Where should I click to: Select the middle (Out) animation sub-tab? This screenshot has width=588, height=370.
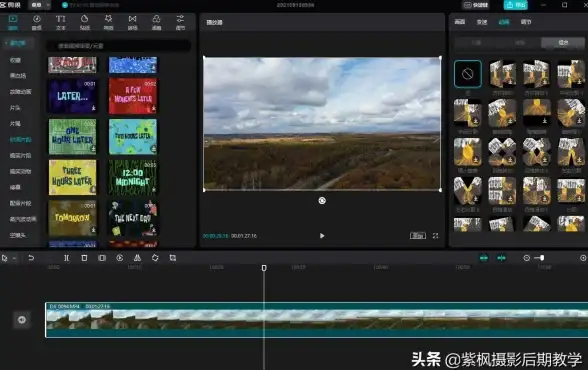coord(520,43)
